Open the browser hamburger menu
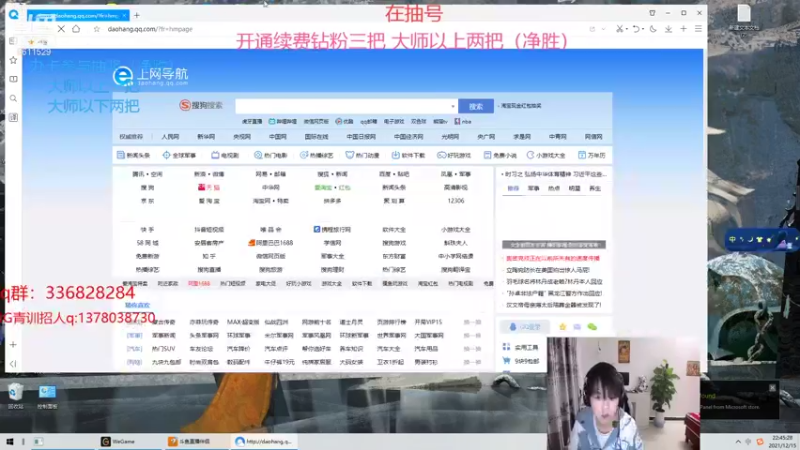 tap(698, 29)
